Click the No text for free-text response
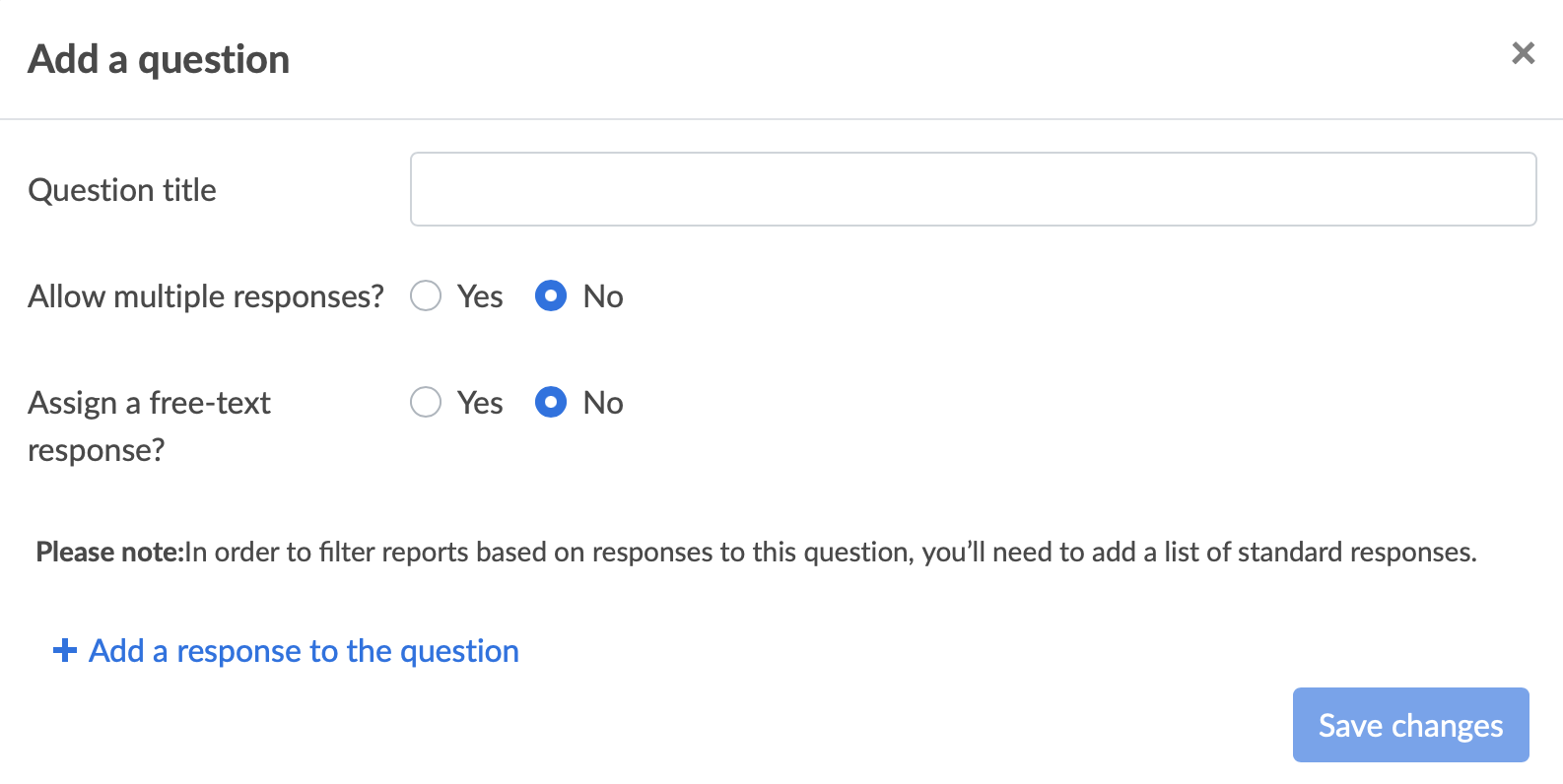 tap(603, 403)
